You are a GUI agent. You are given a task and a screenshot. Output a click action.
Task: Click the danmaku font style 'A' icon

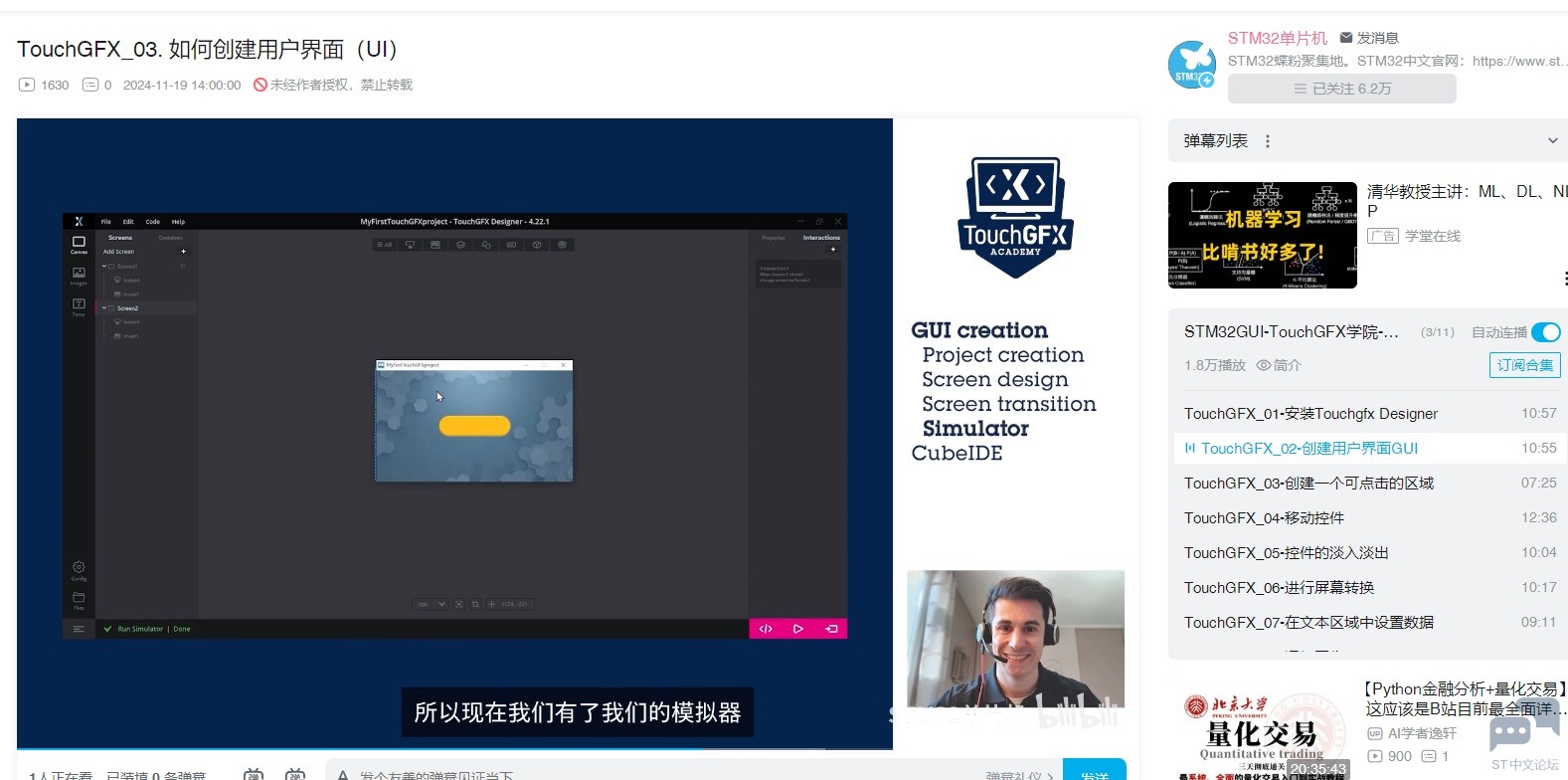343,774
